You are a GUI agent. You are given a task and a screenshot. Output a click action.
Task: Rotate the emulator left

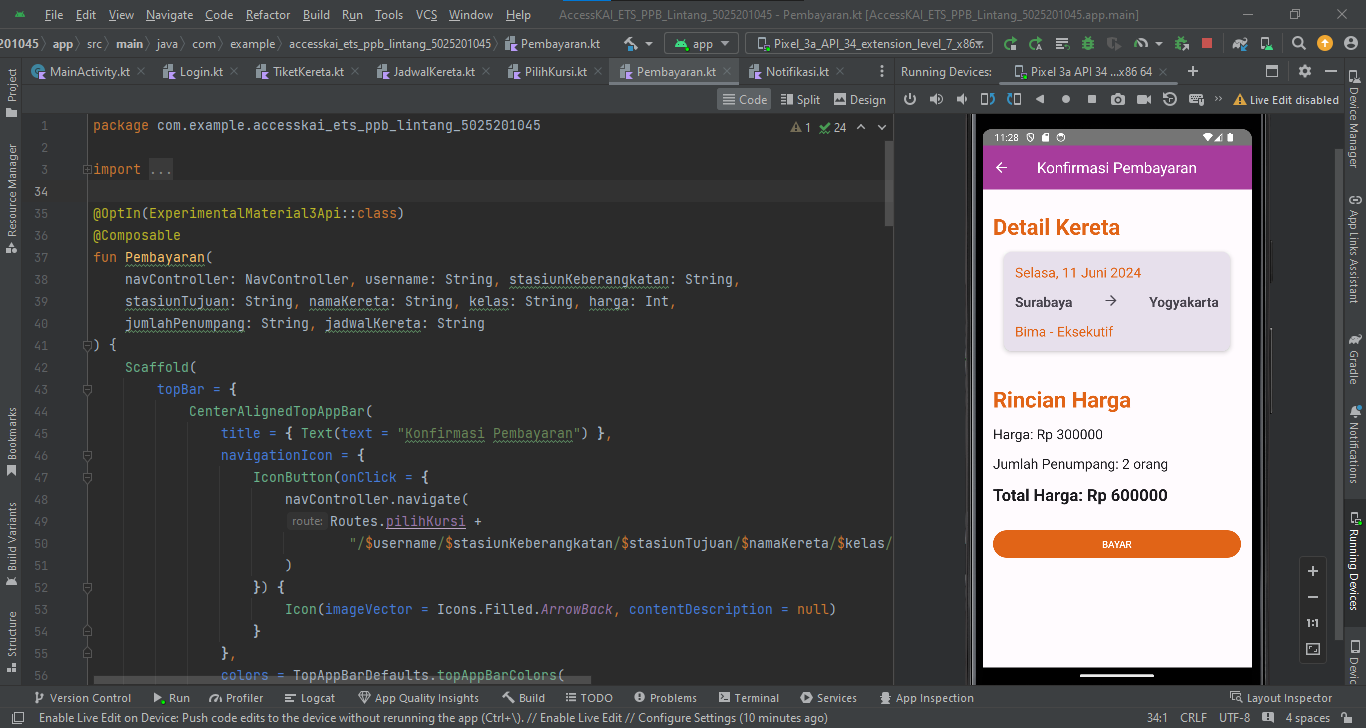(988, 99)
